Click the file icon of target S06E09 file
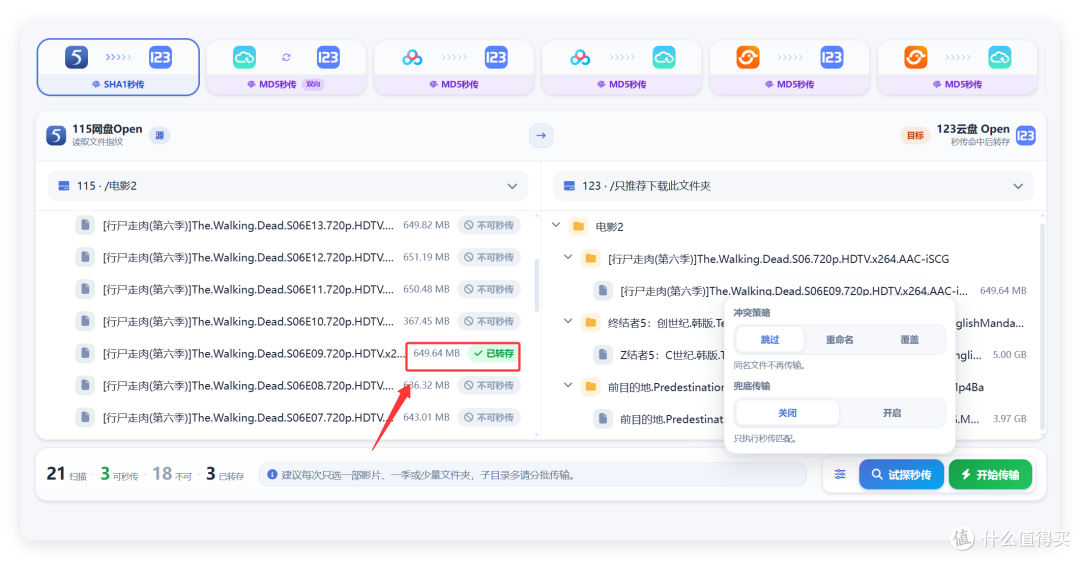 (603, 291)
